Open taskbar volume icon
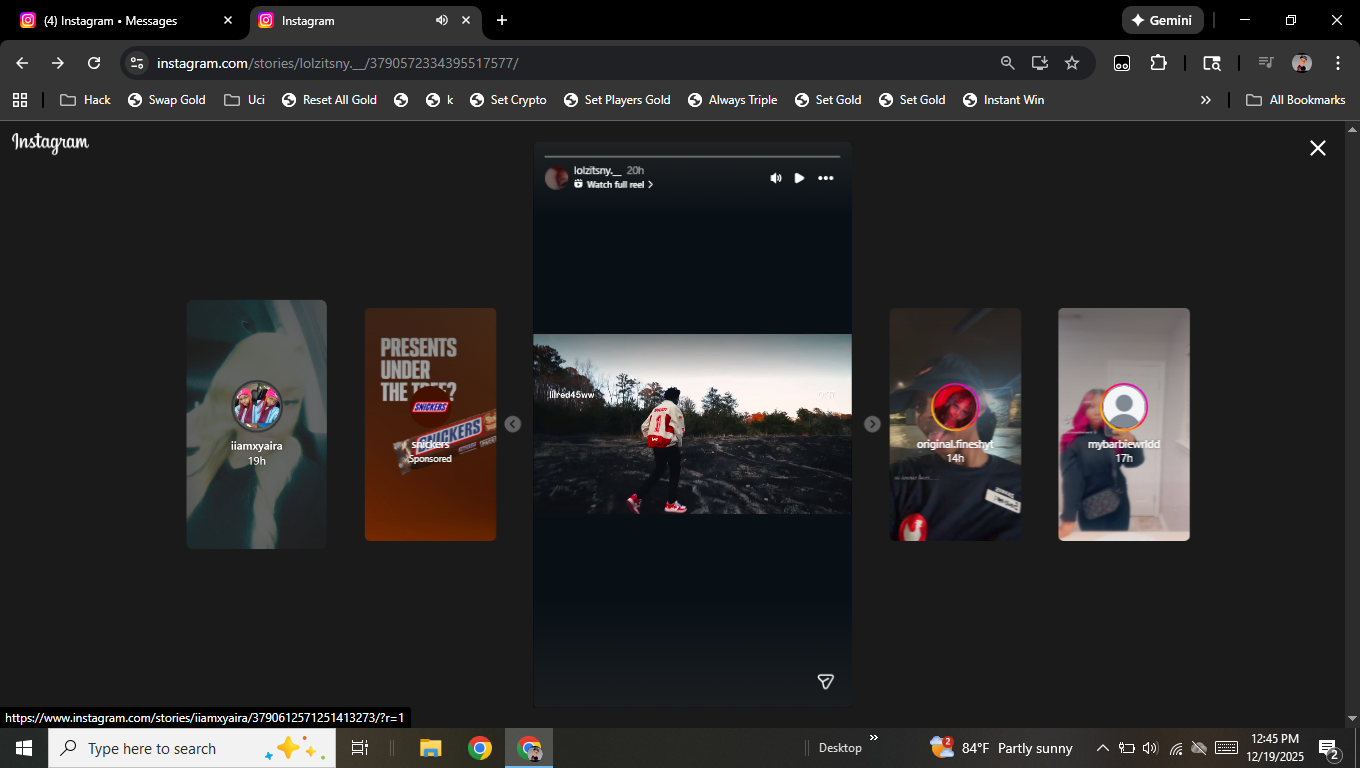The height and width of the screenshot is (768, 1360). click(1150, 748)
